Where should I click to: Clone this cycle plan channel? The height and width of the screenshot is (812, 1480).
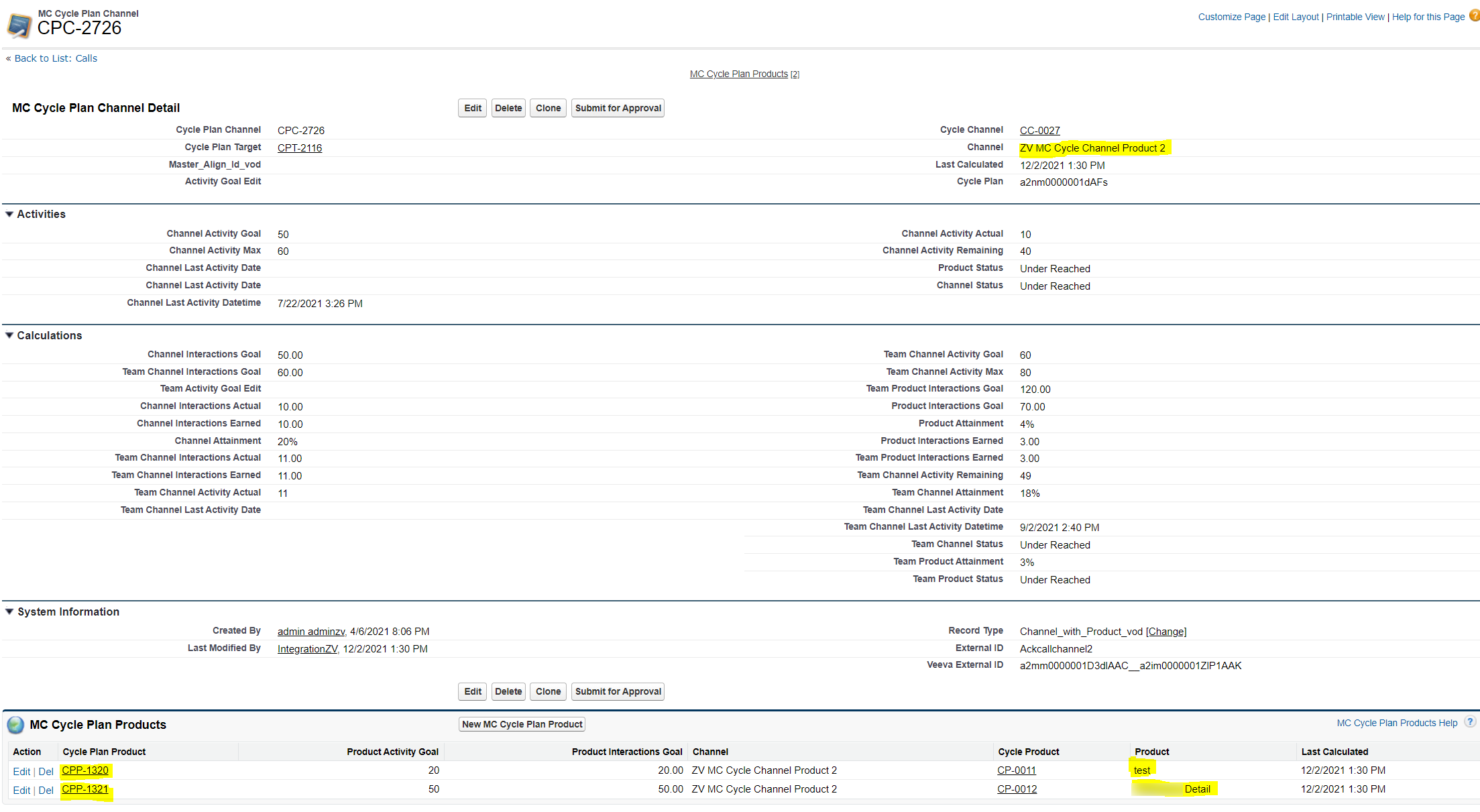coord(547,107)
